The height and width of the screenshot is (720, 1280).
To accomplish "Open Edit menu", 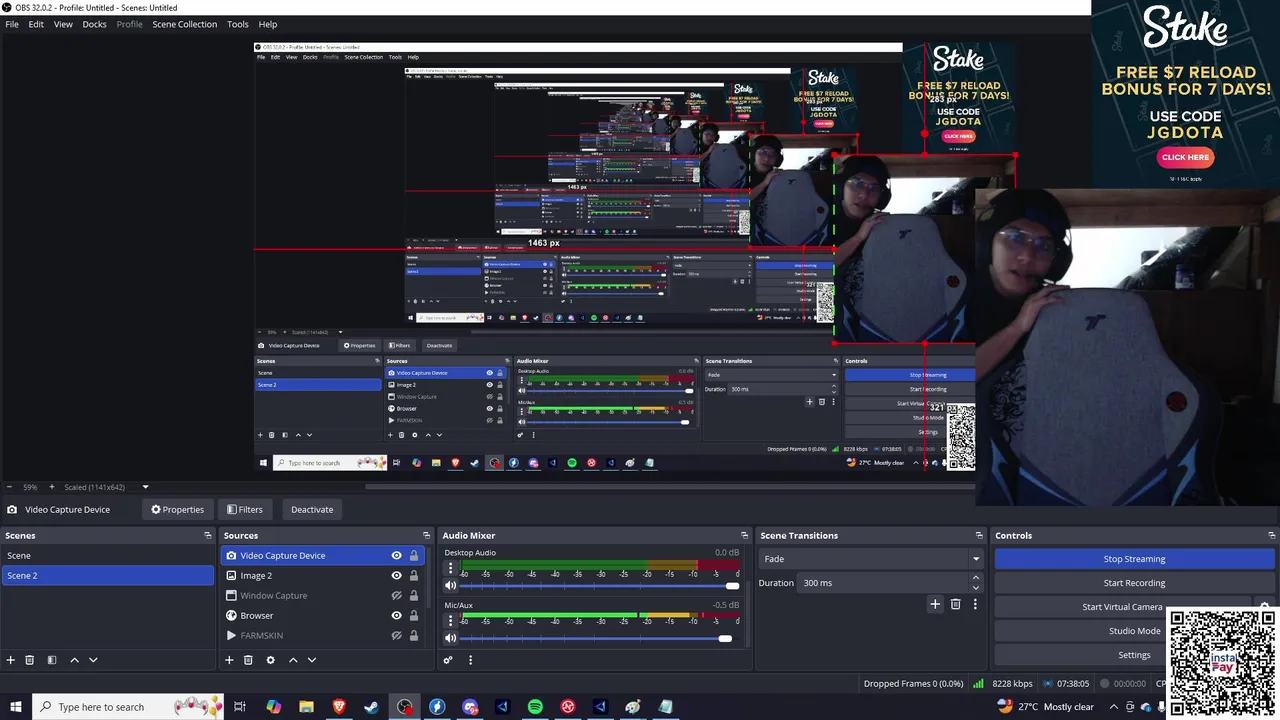I will click(x=36, y=24).
